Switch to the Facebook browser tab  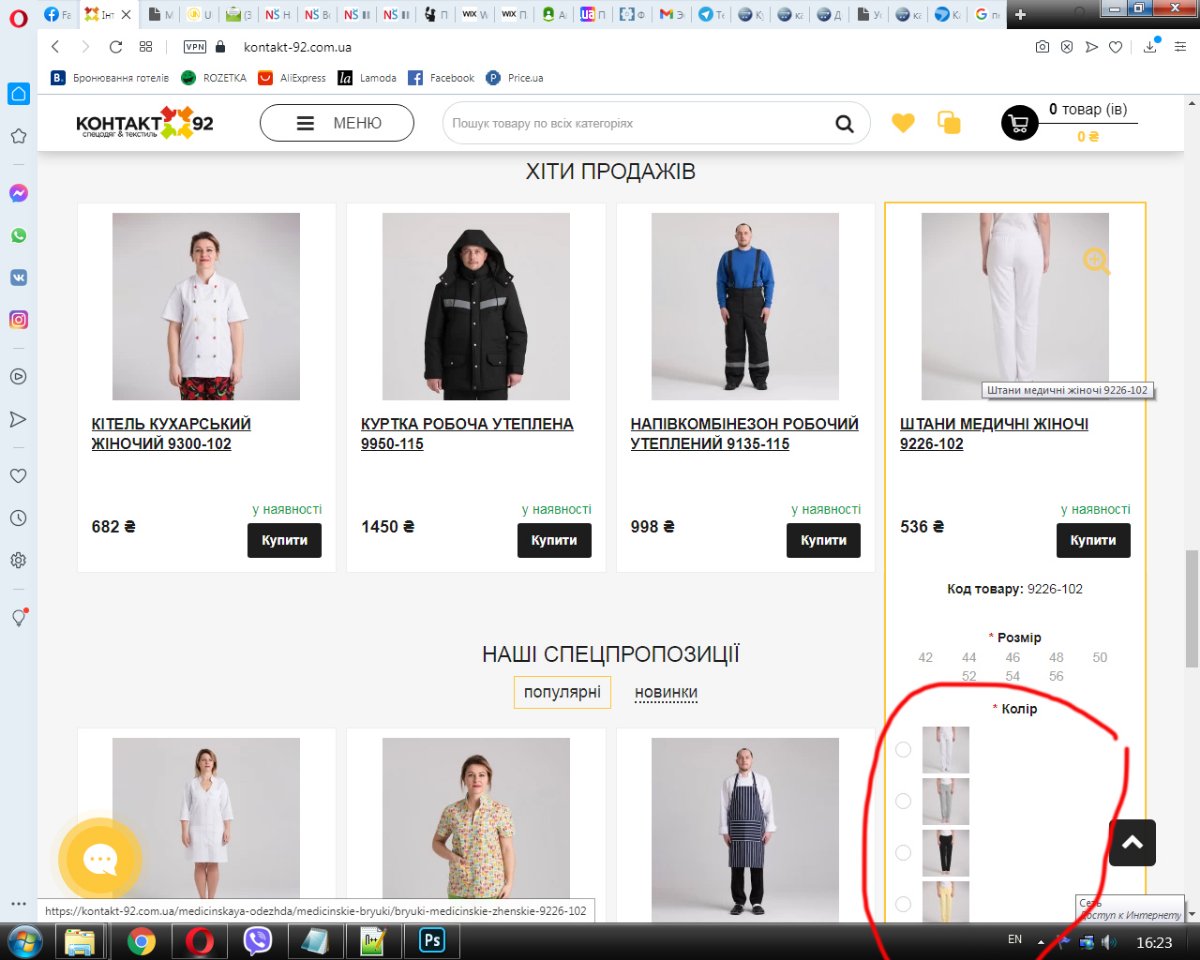(57, 15)
